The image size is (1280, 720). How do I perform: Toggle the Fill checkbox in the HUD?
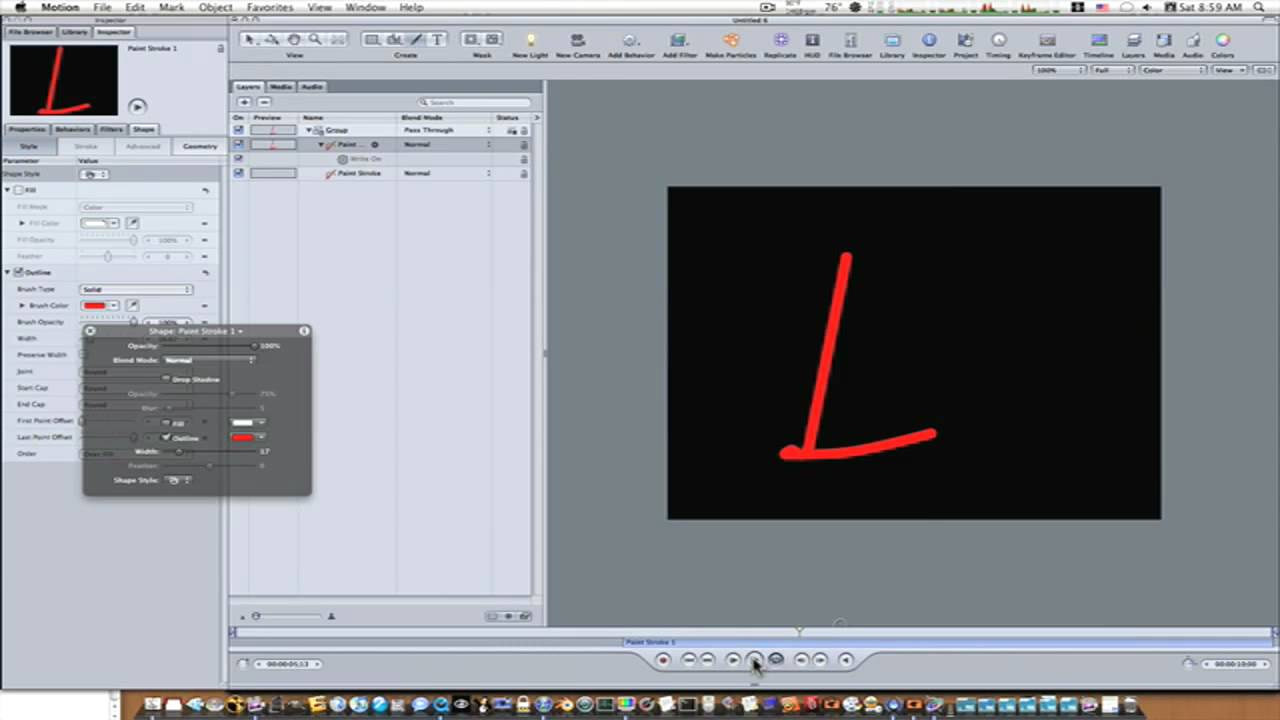(x=166, y=423)
